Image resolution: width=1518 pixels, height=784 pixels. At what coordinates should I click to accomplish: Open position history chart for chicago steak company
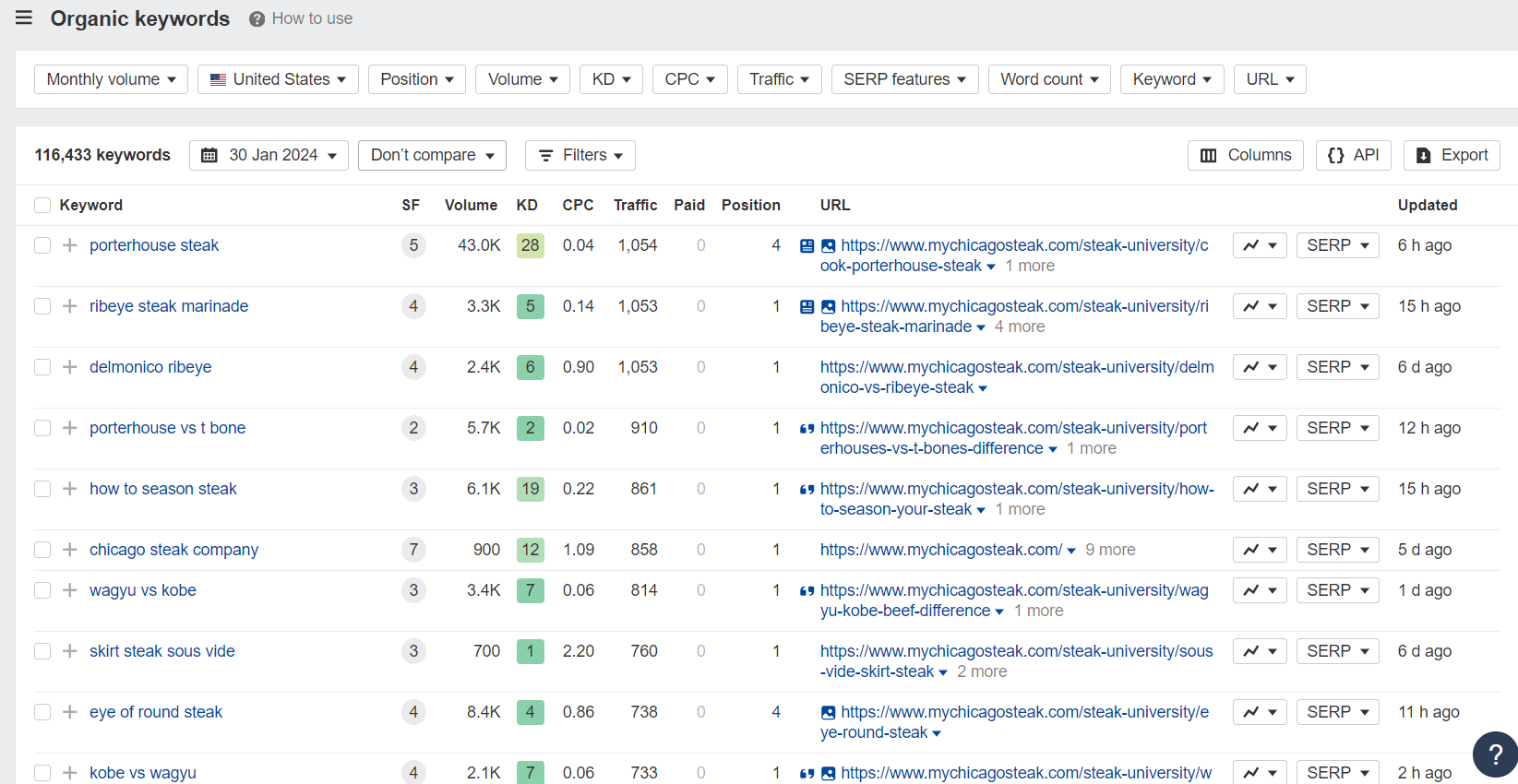click(x=1260, y=550)
